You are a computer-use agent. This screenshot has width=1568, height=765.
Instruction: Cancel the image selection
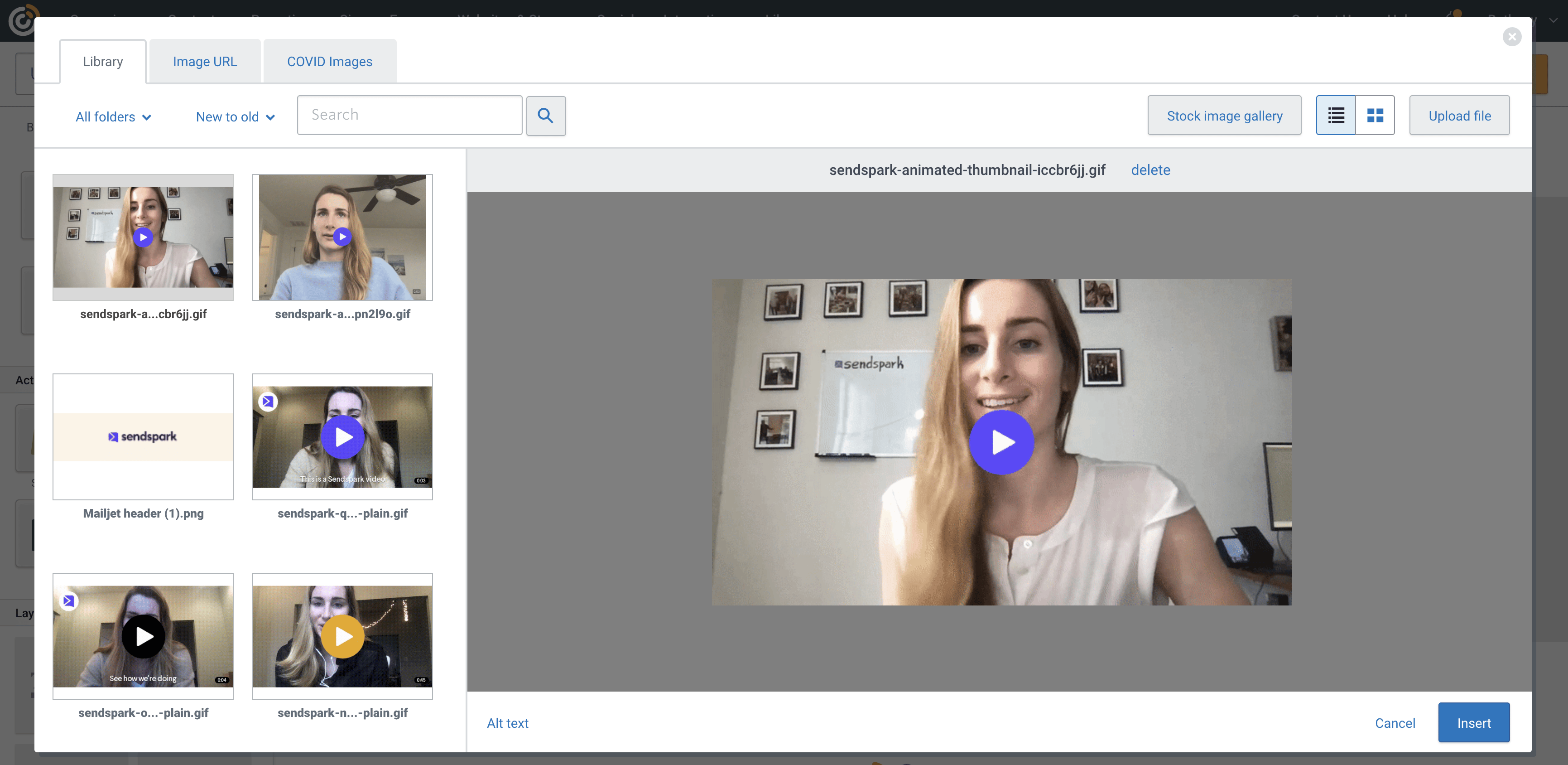click(1395, 723)
